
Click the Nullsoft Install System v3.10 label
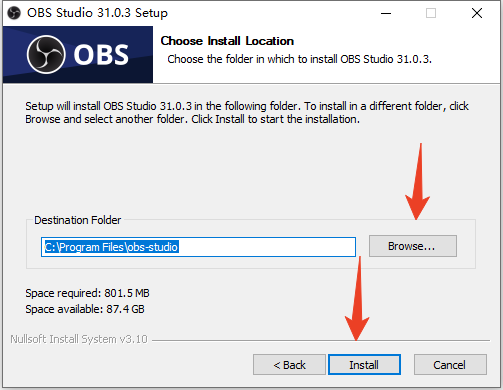pyautogui.click(x=79, y=339)
